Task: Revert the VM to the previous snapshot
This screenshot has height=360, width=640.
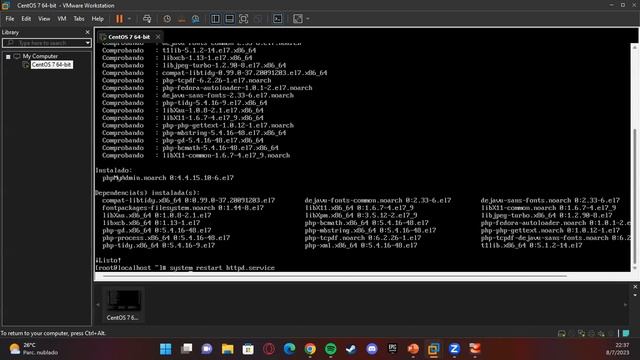Action: tap(182, 19)
